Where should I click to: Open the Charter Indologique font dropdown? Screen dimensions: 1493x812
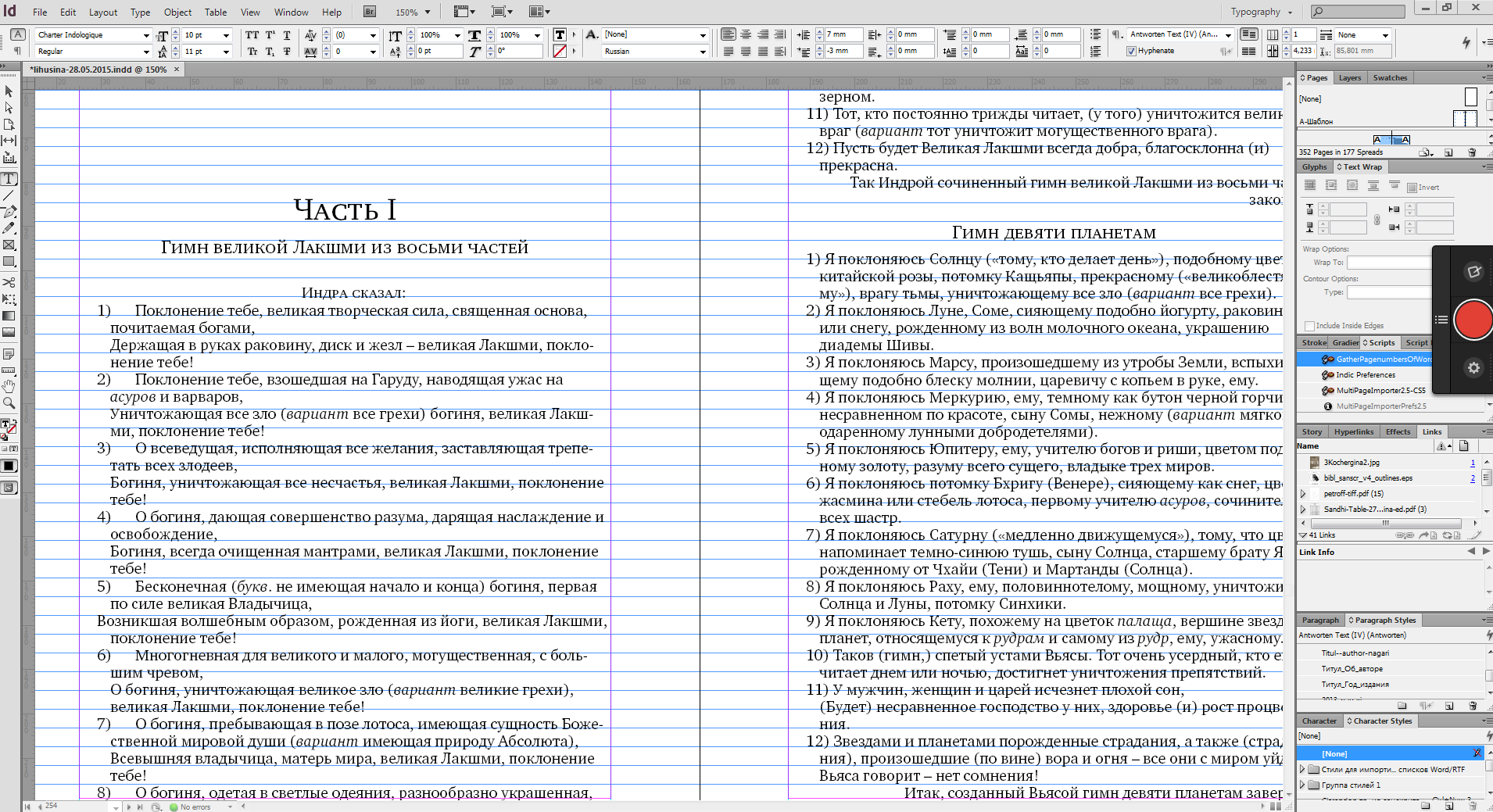click(x=146, y=35)
